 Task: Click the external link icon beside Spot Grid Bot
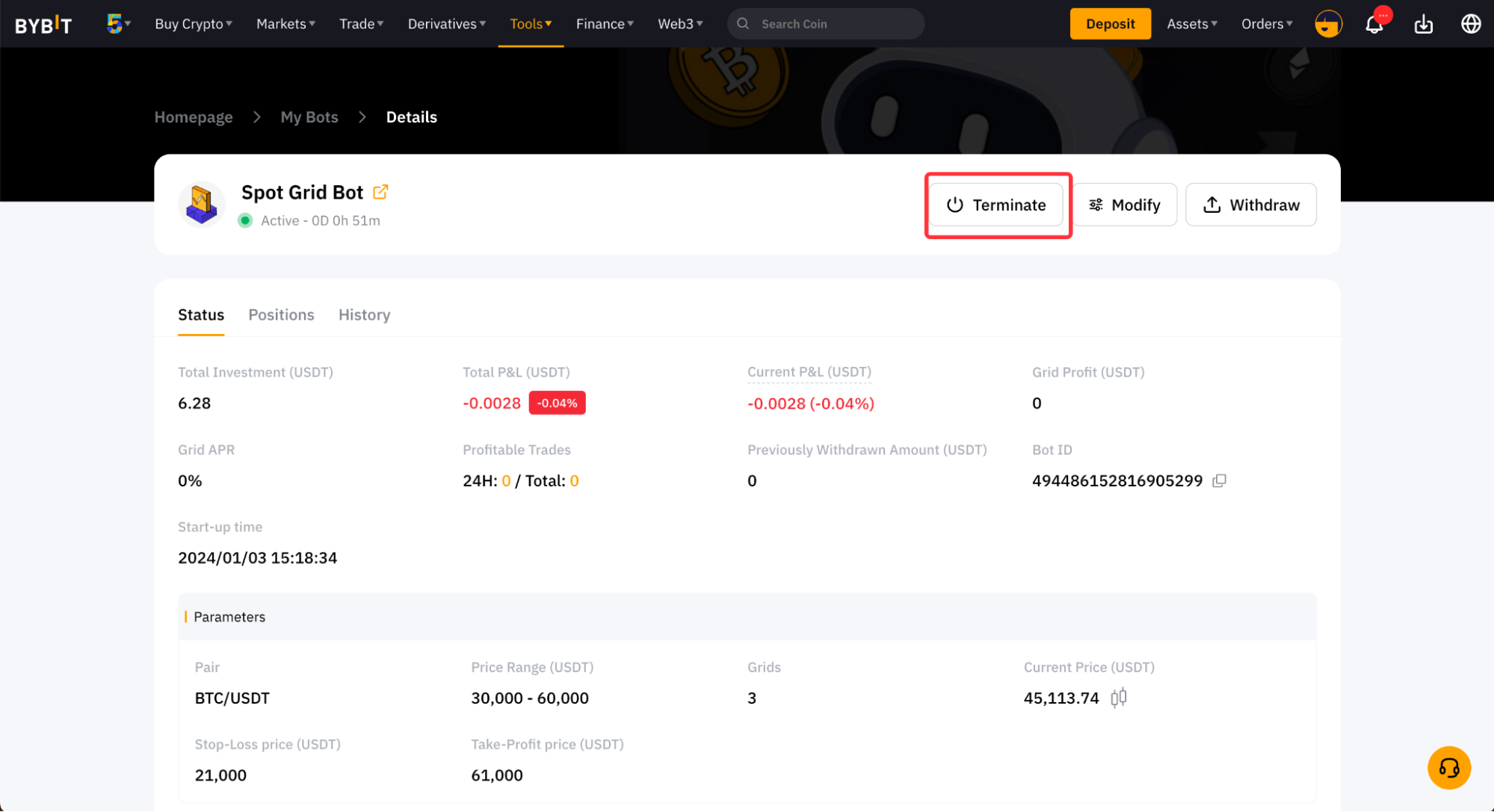point(380,192)
